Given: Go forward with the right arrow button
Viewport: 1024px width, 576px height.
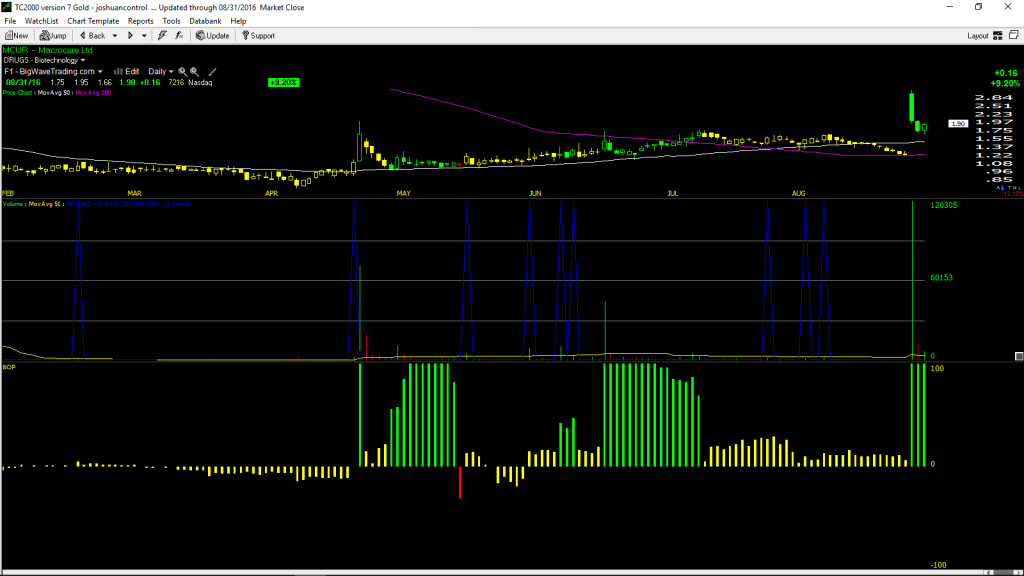Looking at the screenshot, I should (130, 36).
